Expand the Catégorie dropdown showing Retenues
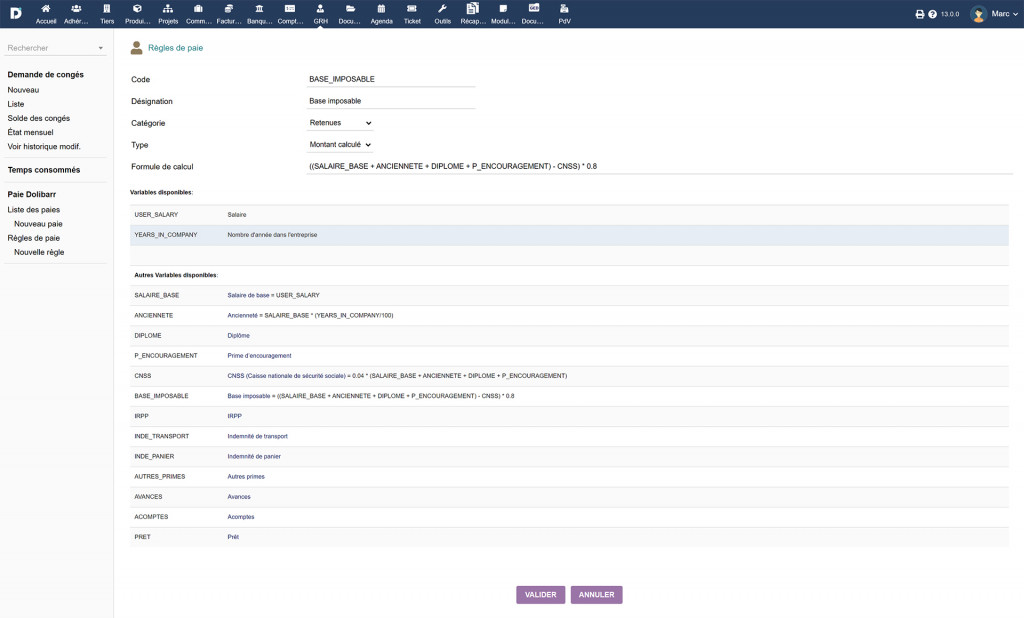Viewport: 1024px width, 618px height. click(x=340, y=123)
